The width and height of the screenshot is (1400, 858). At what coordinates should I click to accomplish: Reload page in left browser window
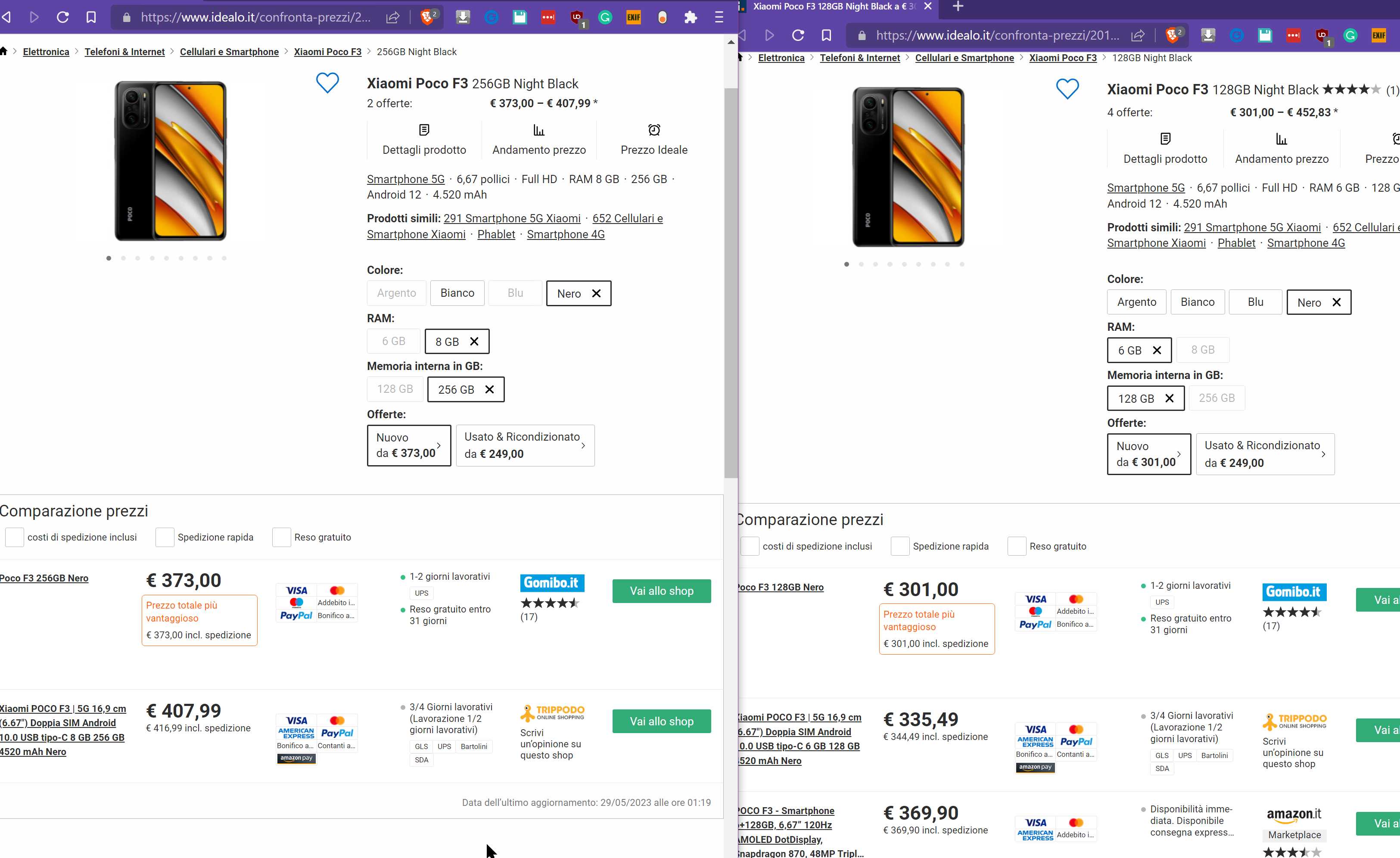62,17
